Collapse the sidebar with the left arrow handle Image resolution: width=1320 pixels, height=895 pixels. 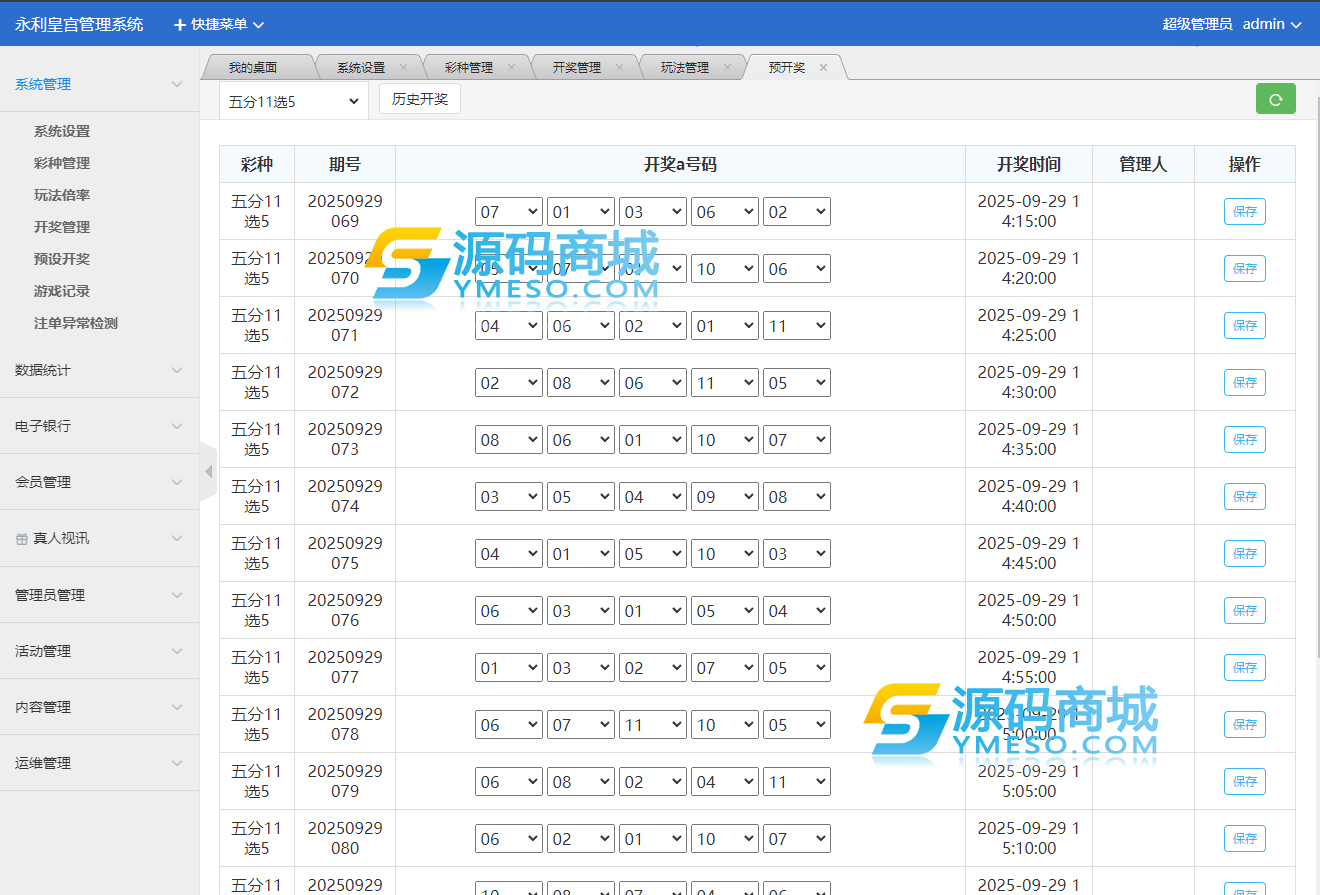pyautogui.click(x=208, y=472)
